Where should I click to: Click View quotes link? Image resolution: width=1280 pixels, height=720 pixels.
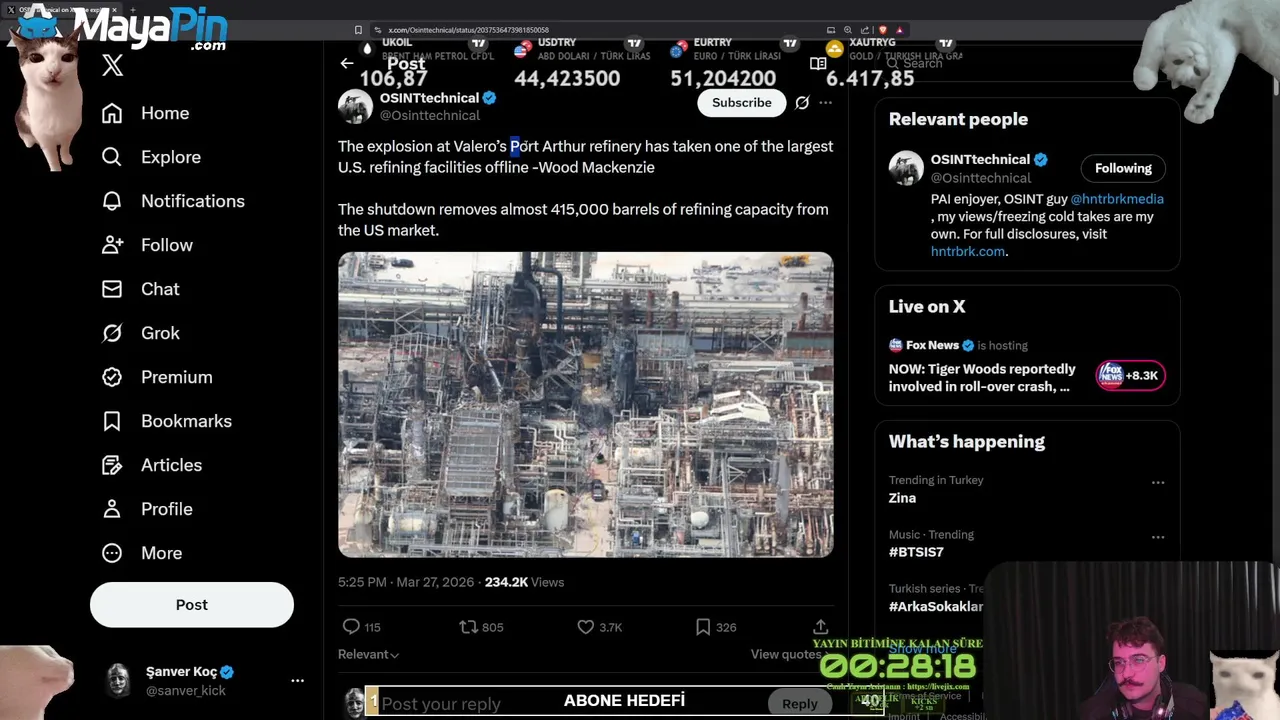[x=786, y=654]
